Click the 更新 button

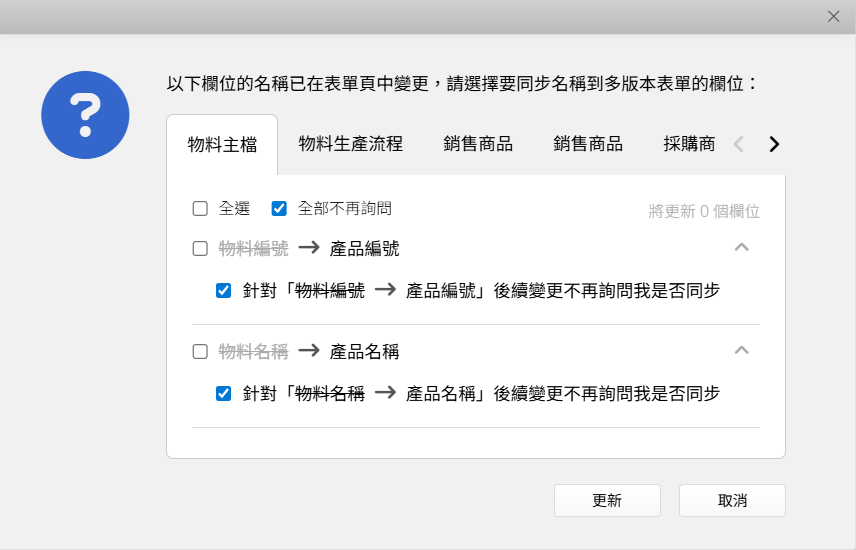point(607,500)
